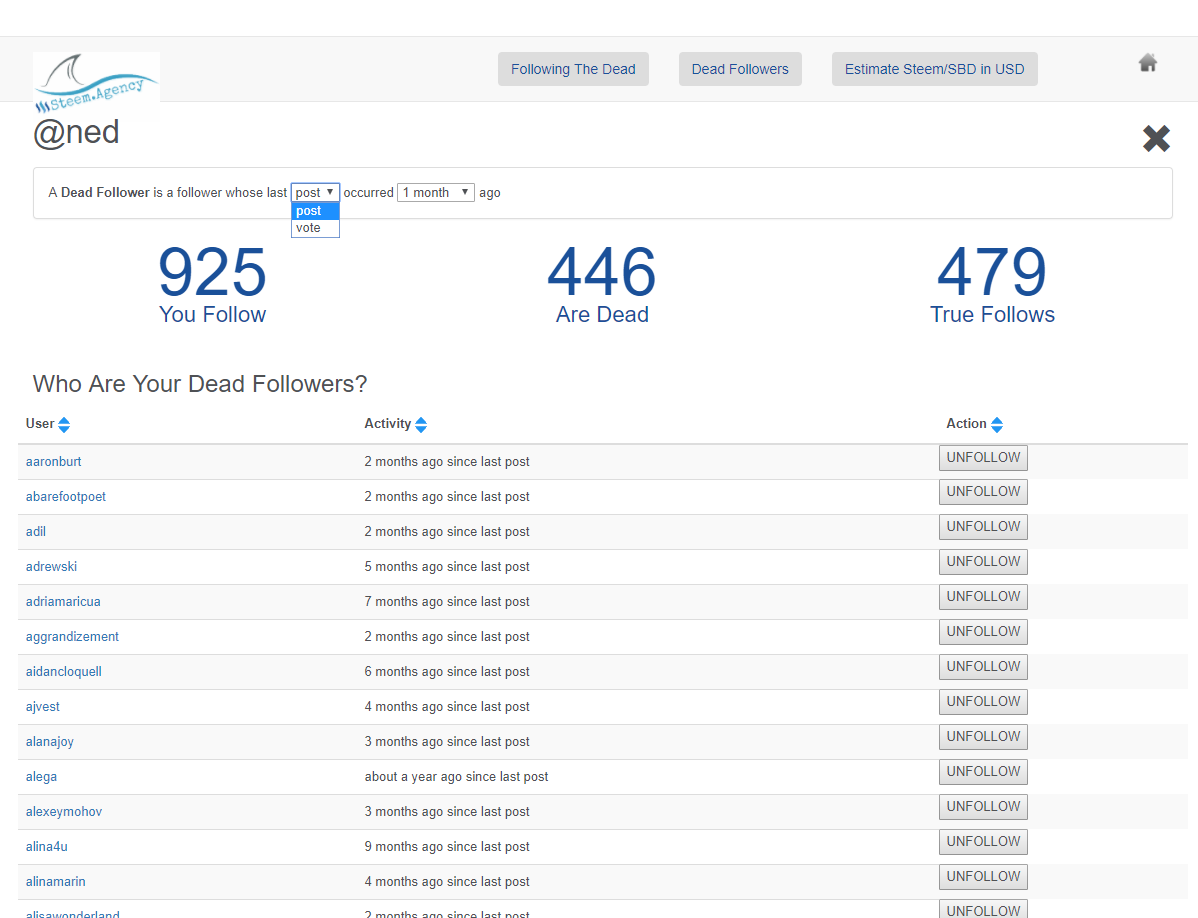
Task: Sort table by Activity column arrows
Action: [421, 425]
